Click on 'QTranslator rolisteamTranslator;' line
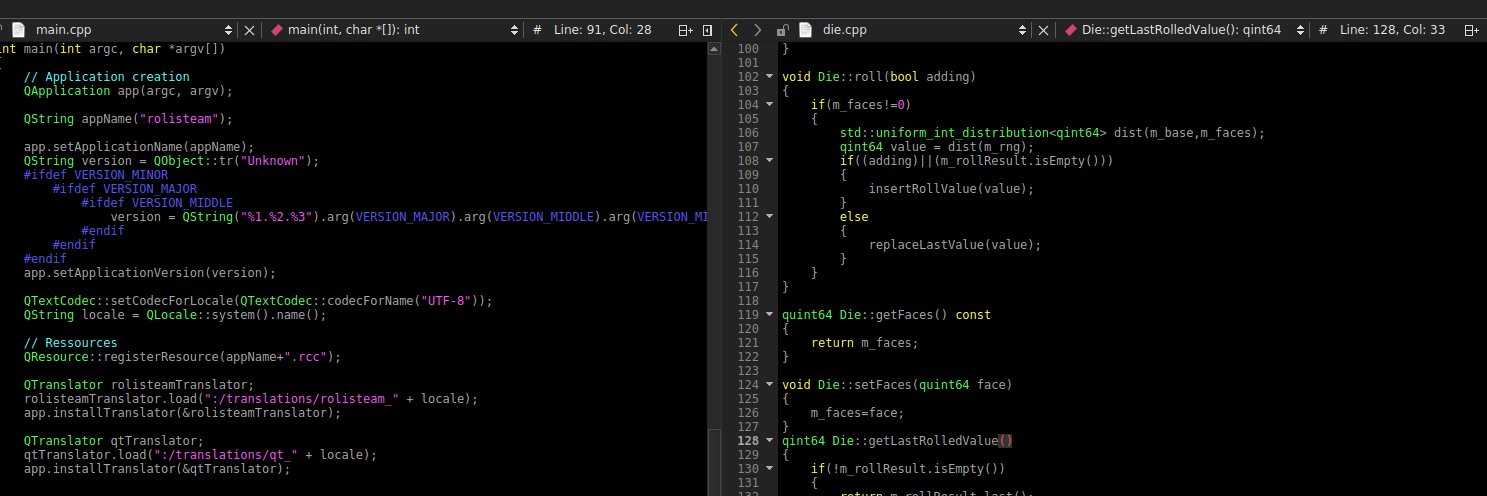Viewport: 1487px width, 496px height. tap(139, 385)
